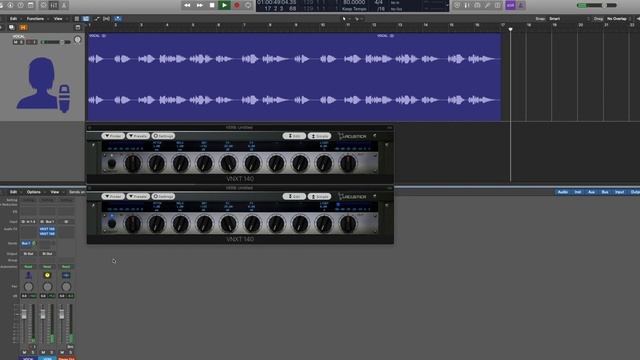640x360 pixels.
Task: Open Settings in lower VNXT 140 plugin
Action: point(163,196)
